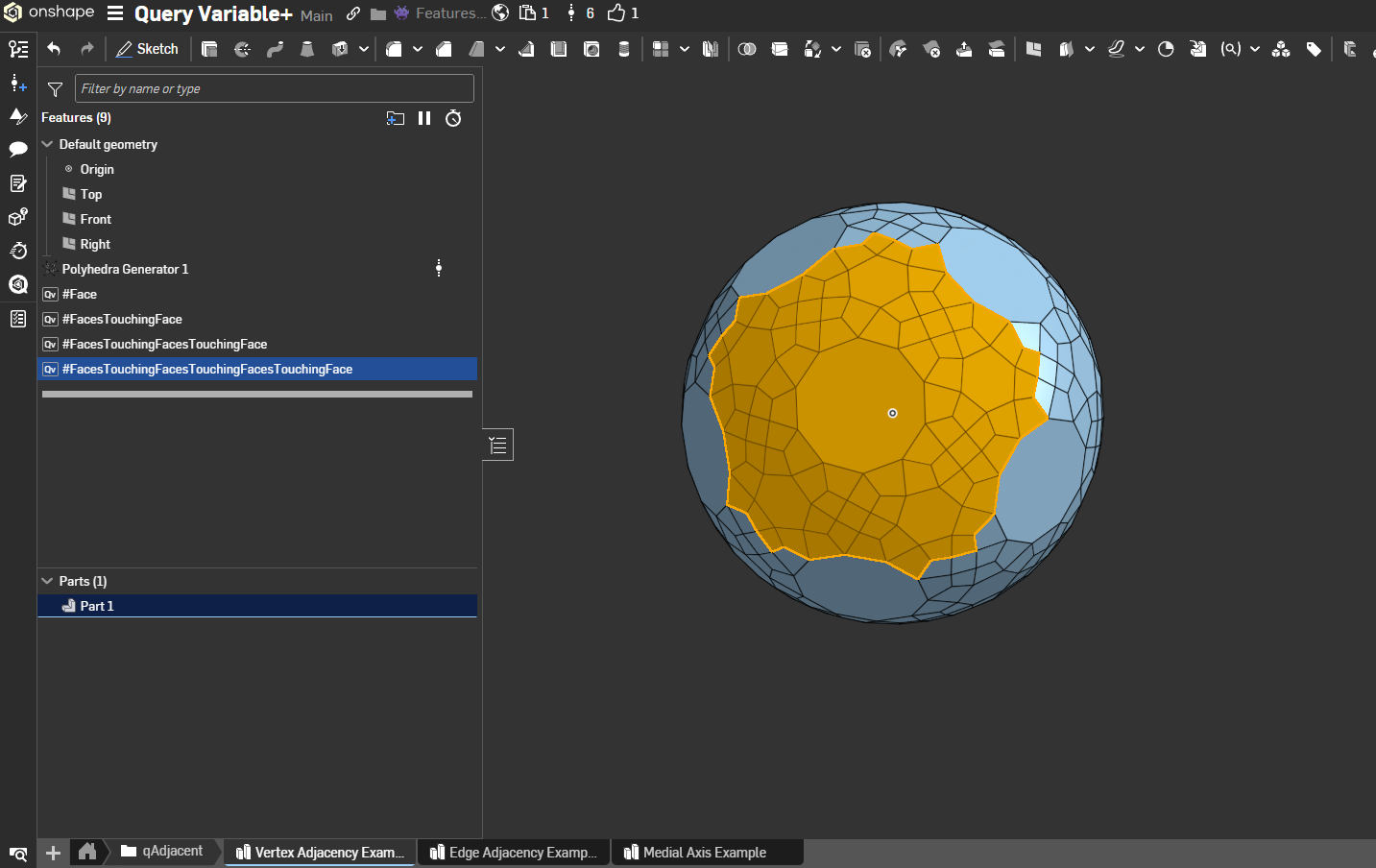This screenshot has width=1376, height=868.
Task: Toggle the feature list panel button
Action: pos(497,445)
